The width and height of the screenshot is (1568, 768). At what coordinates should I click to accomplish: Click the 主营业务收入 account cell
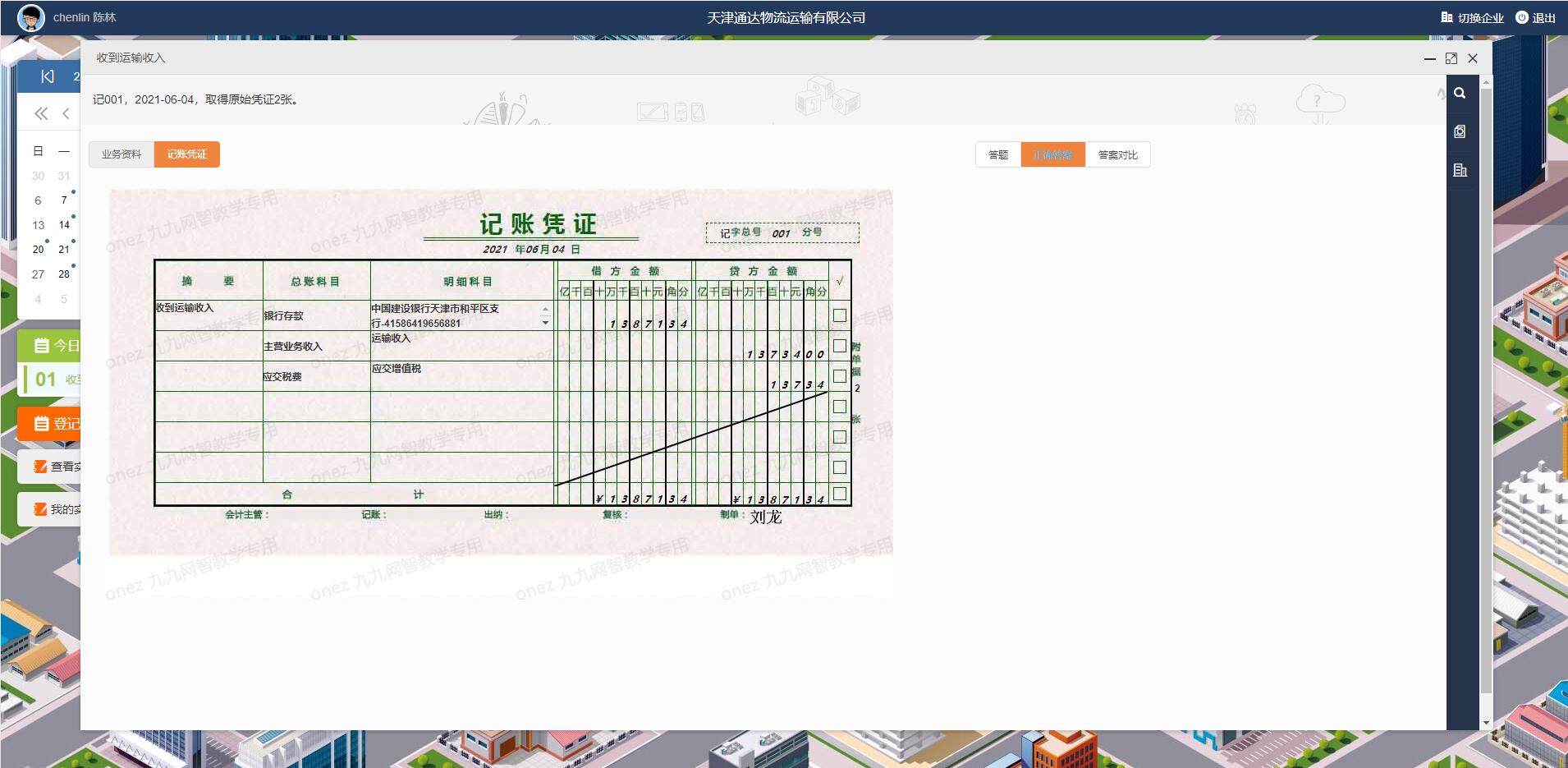pyautogui.click(x=316, y=346)
